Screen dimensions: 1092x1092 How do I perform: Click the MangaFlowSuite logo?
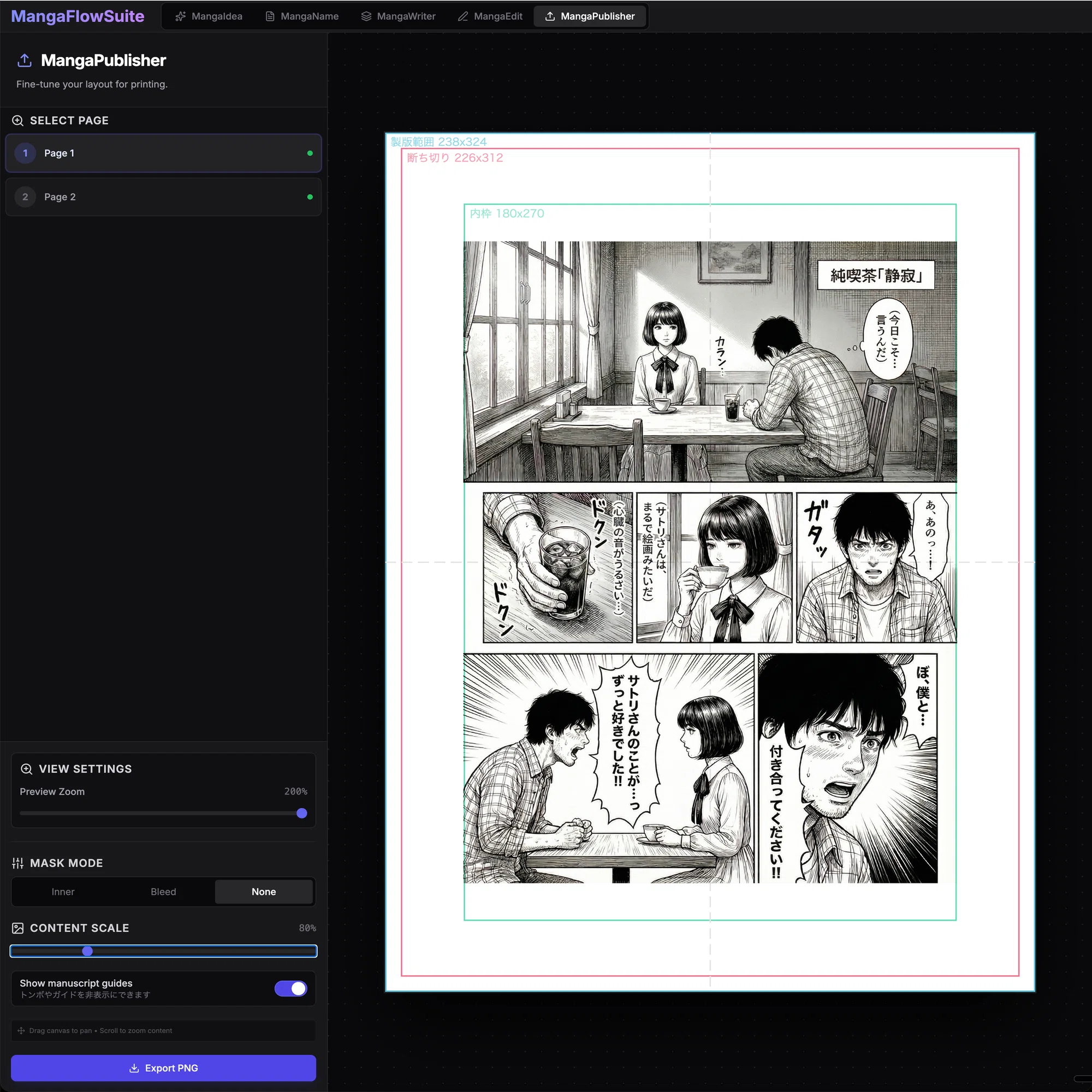tap(78, 16)
